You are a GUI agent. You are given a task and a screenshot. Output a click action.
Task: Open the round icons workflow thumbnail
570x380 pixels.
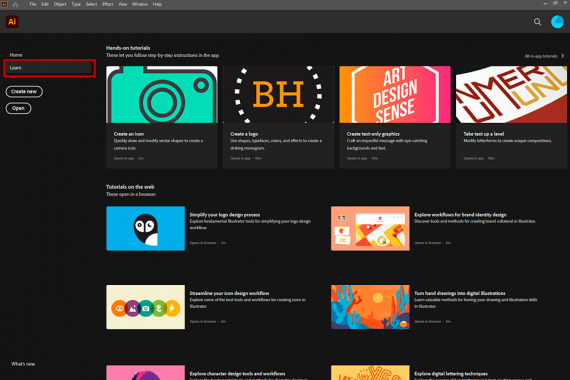145,307
